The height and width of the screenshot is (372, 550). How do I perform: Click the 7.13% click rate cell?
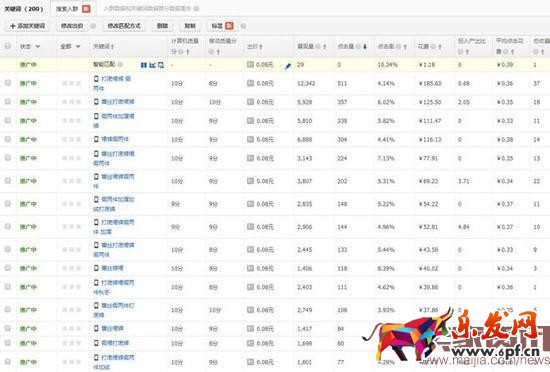tap(386, 158)
